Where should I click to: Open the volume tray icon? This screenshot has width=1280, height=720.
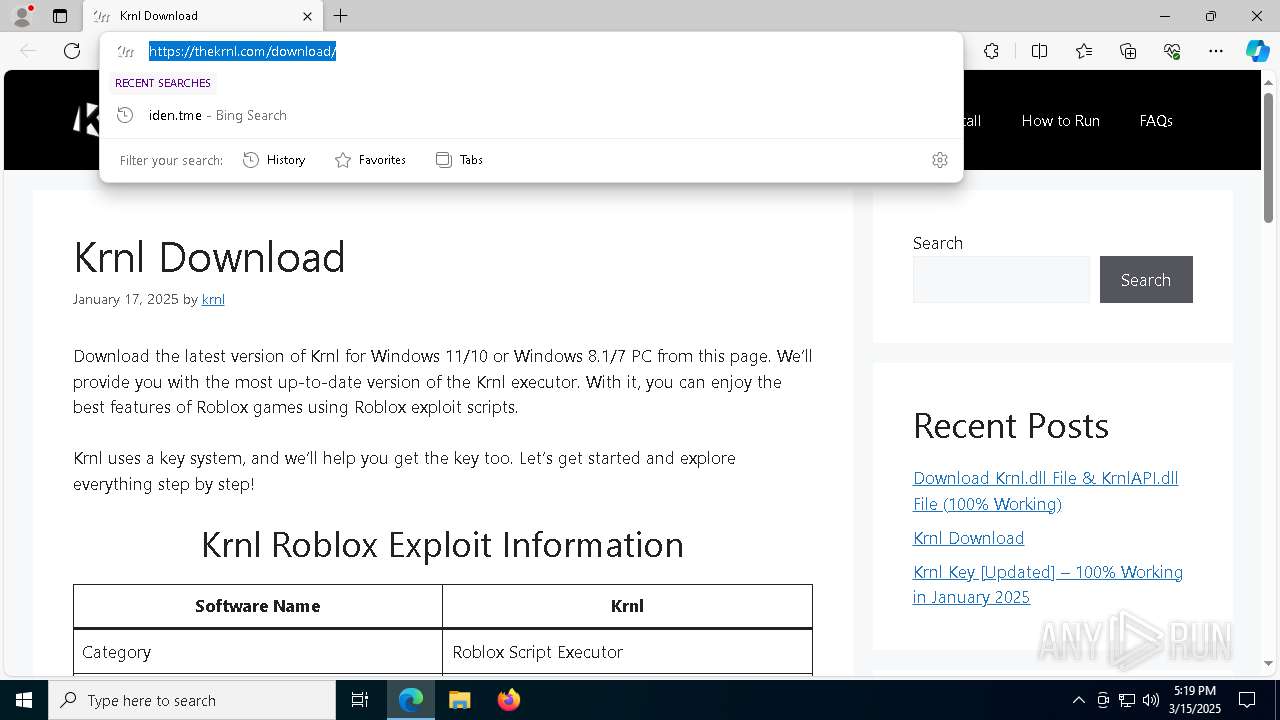tap(1151, 700)
